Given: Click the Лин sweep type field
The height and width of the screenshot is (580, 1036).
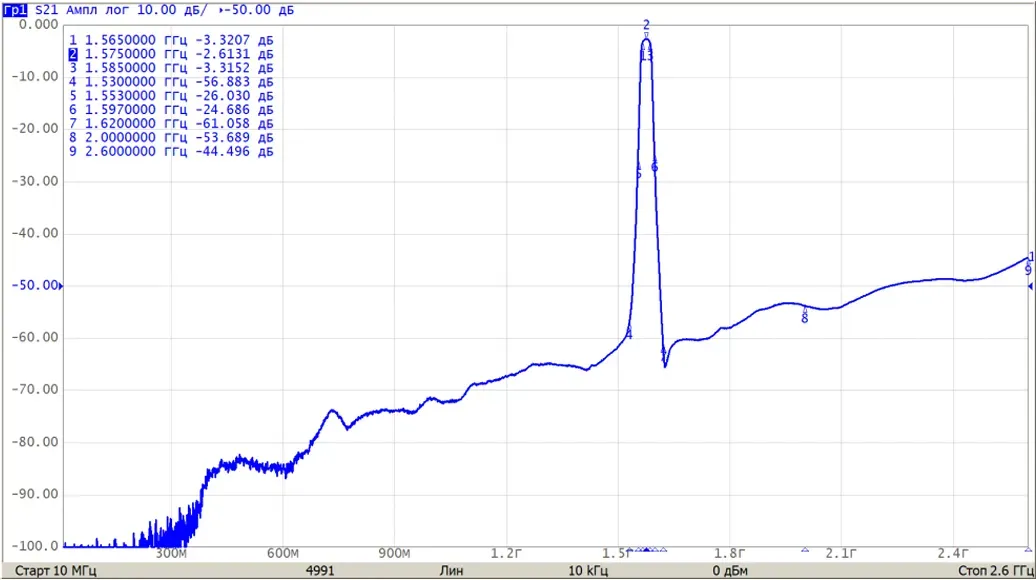Looking at the screenshot, I should 451,571.
